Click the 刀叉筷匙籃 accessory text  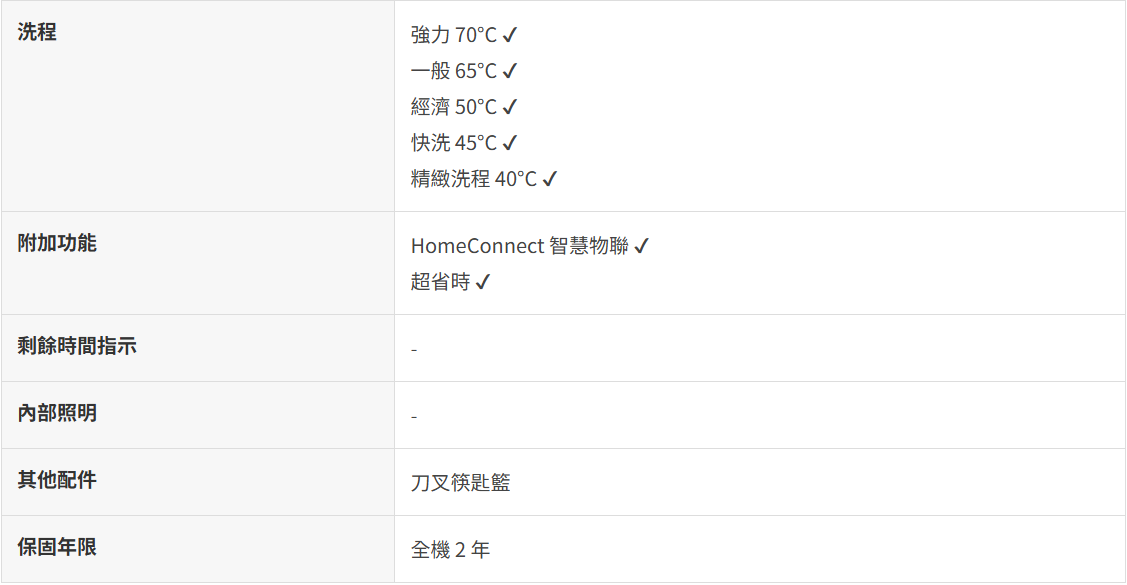point(460,483)
